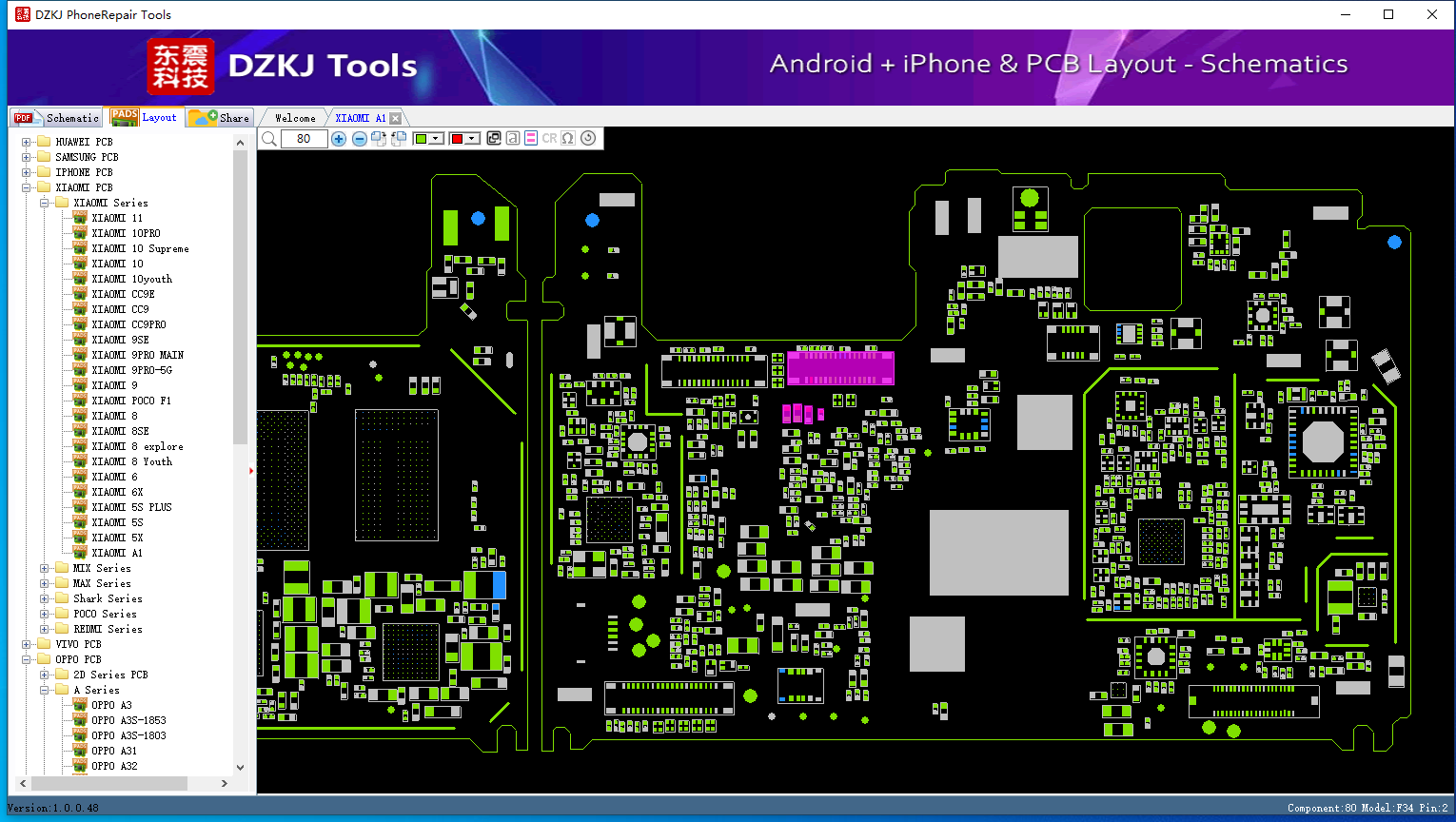1456x822 pixels.
Task: Zoom in with the blue plus button
Action: [x=339, y=139]
